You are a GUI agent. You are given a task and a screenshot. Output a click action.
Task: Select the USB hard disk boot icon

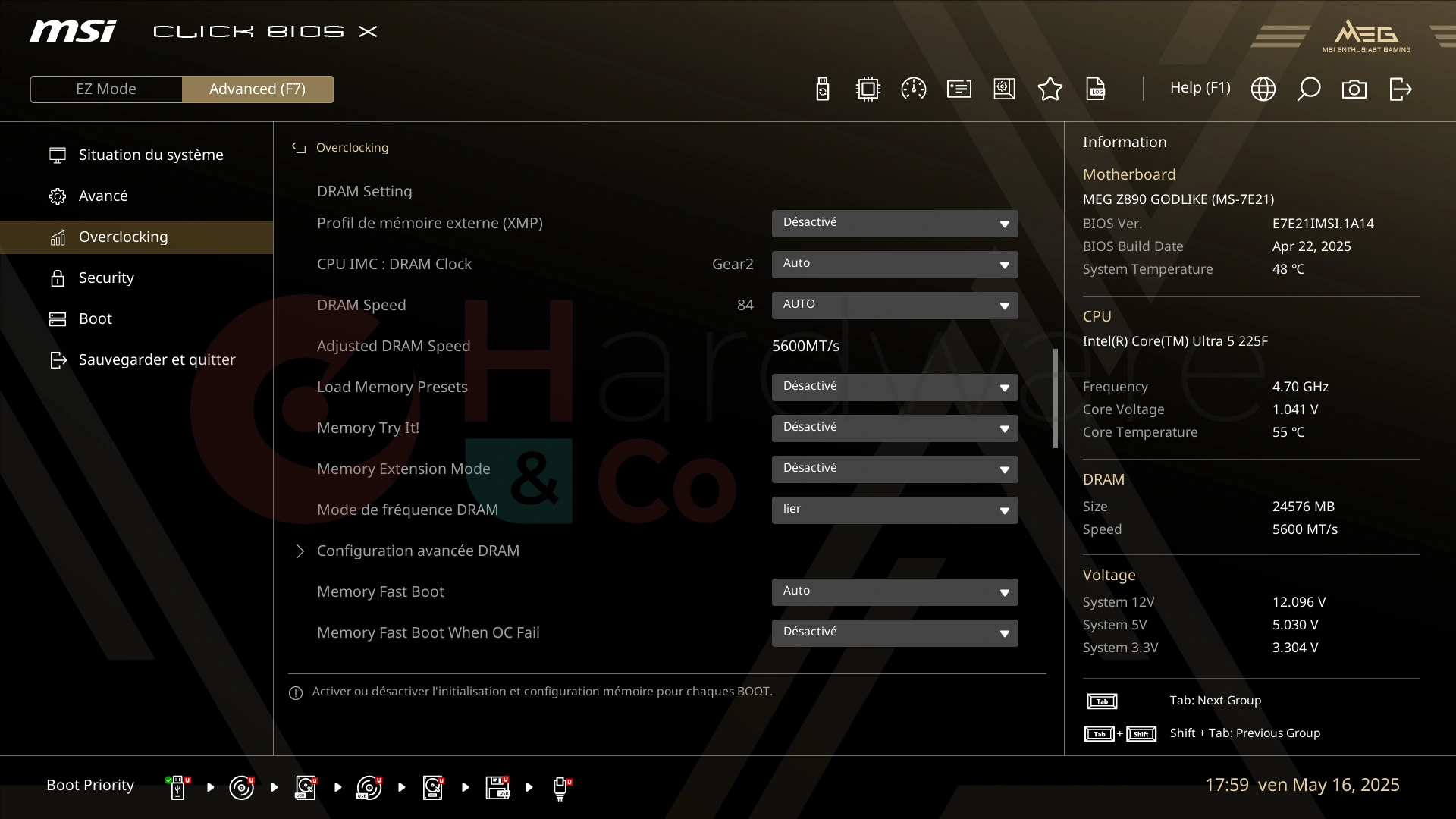(306, 787)
